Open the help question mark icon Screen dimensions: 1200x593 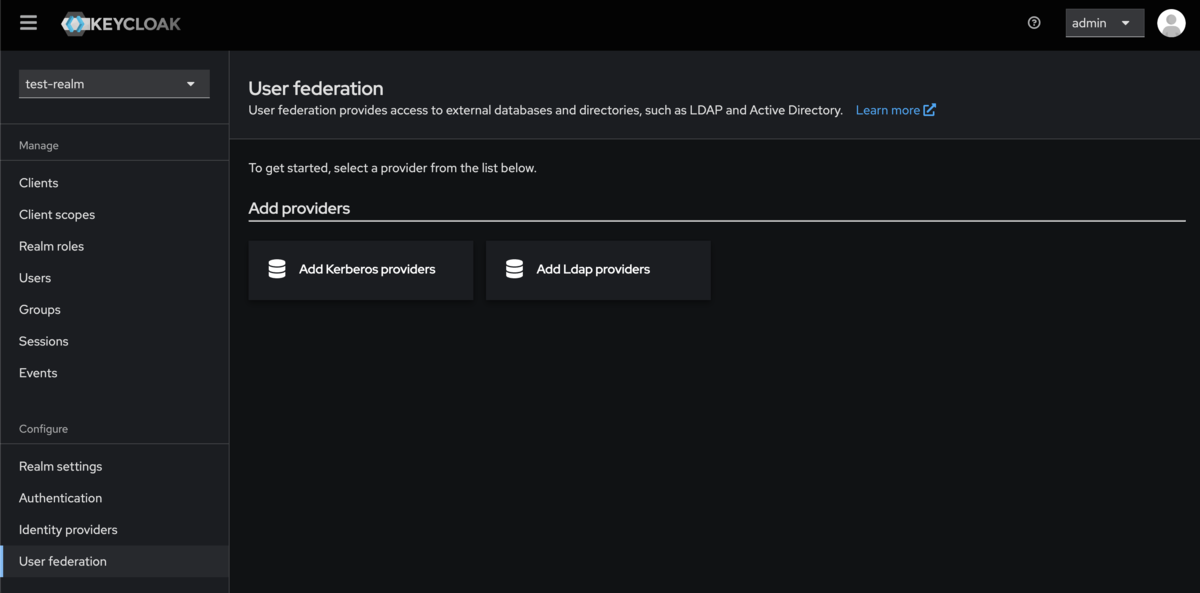1034,23
